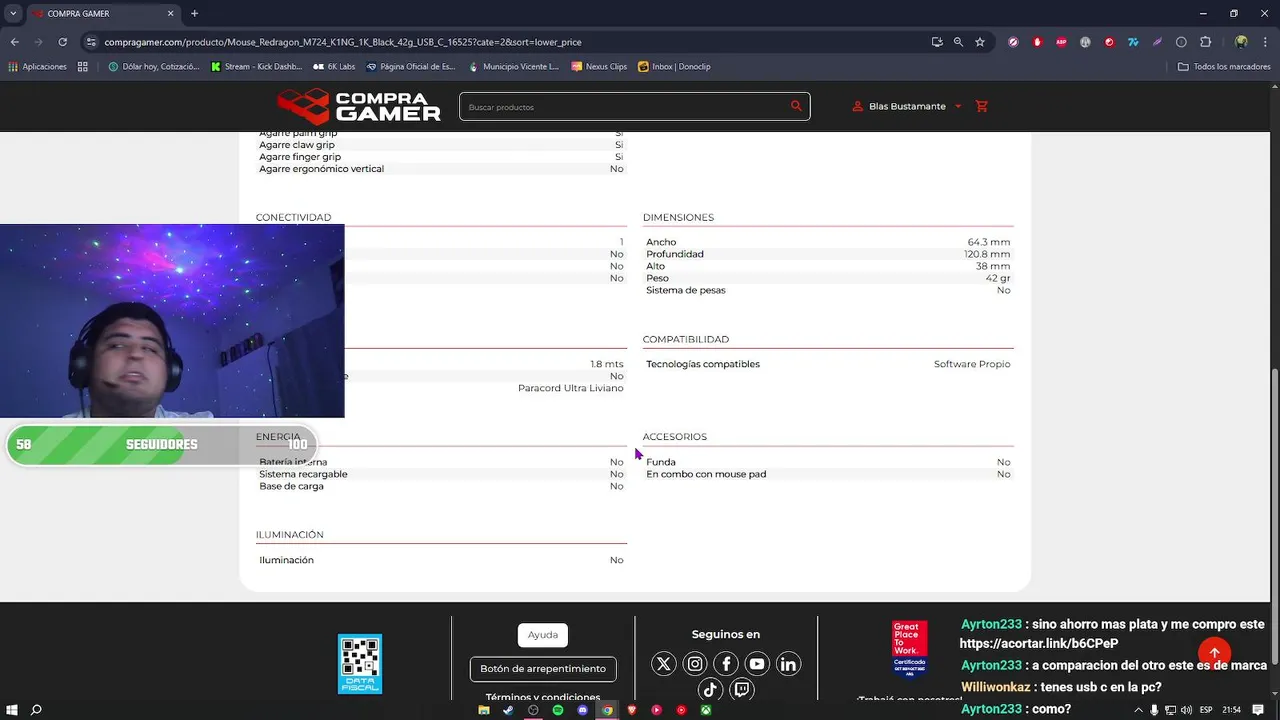Open the taskbar clock showing 21:54
Screen dimensions: 1280x720
pos(1231,710)
